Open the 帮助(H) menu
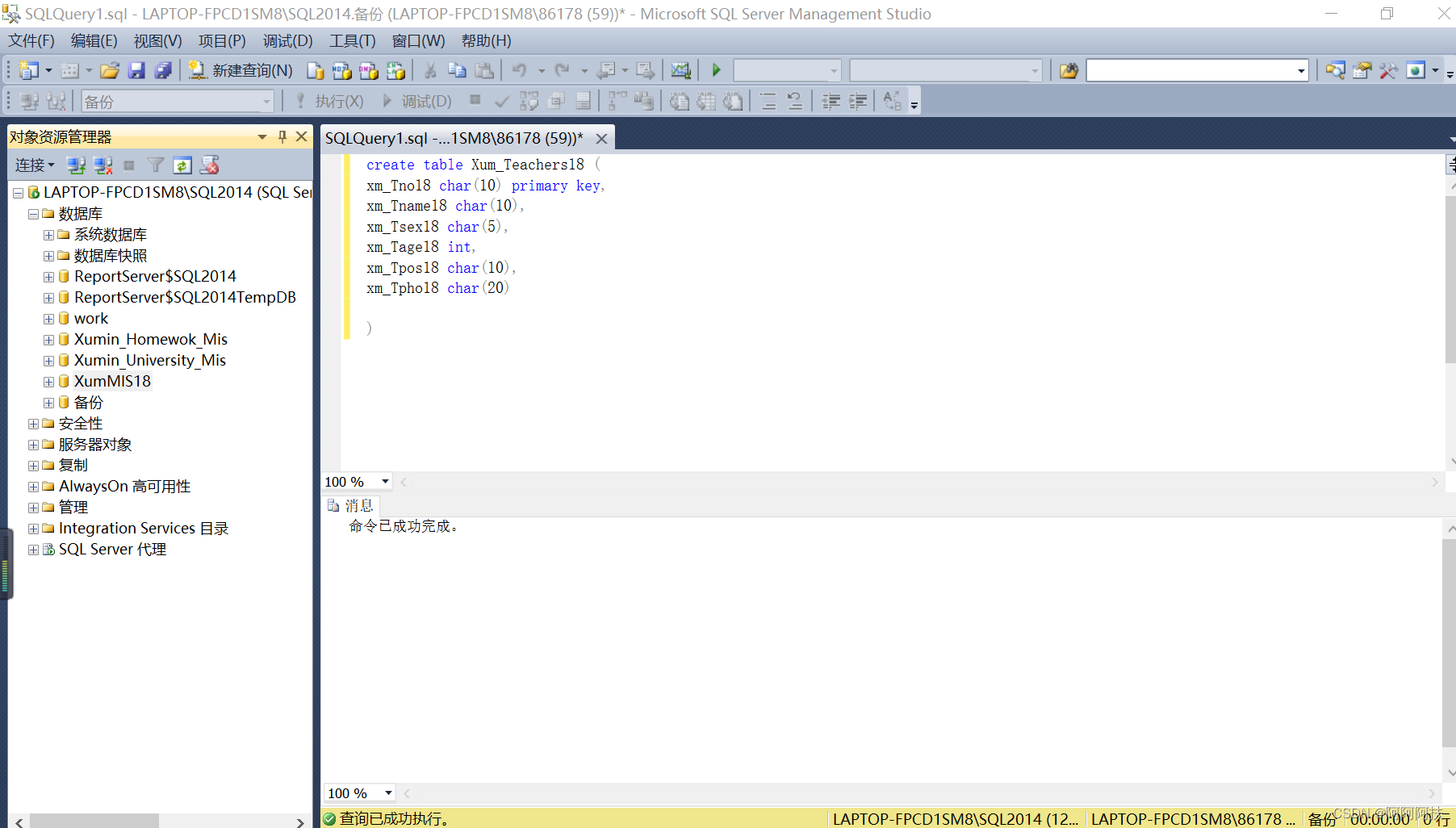Image resolution: width=1456 pixels, height=828 pixels. (487, 41)
